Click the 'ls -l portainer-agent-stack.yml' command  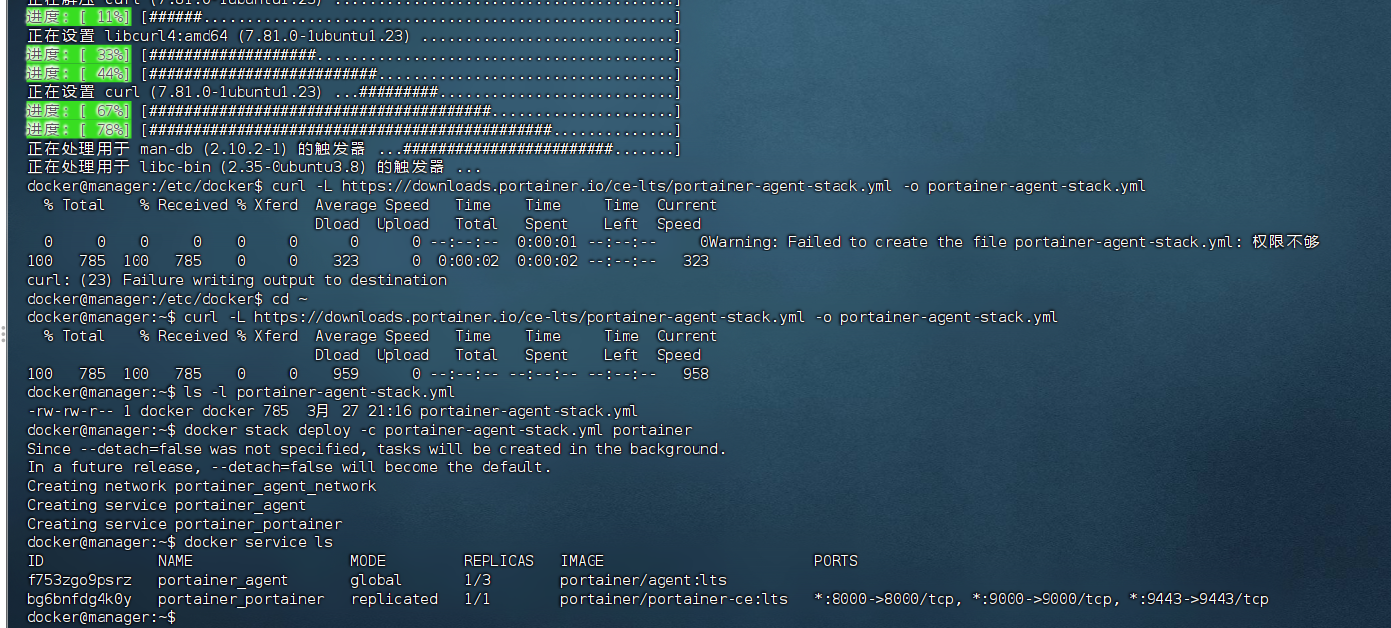tap(318, 392)
